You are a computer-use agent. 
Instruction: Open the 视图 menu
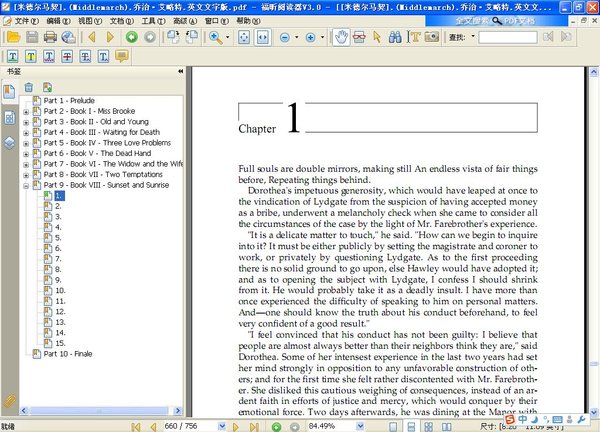coord(90,21)
